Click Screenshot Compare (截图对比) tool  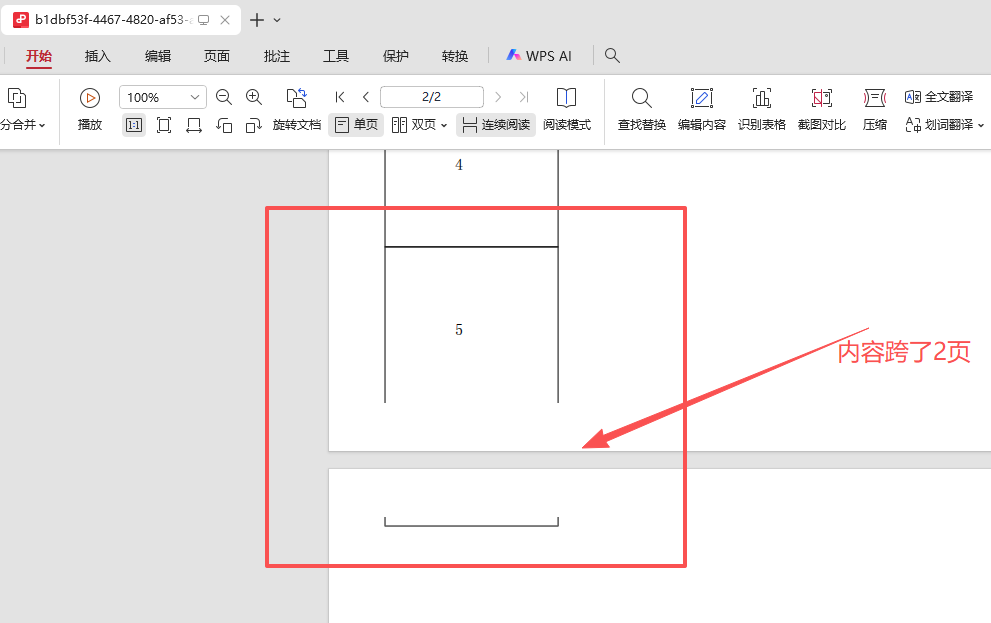click(x=822, y=109)
